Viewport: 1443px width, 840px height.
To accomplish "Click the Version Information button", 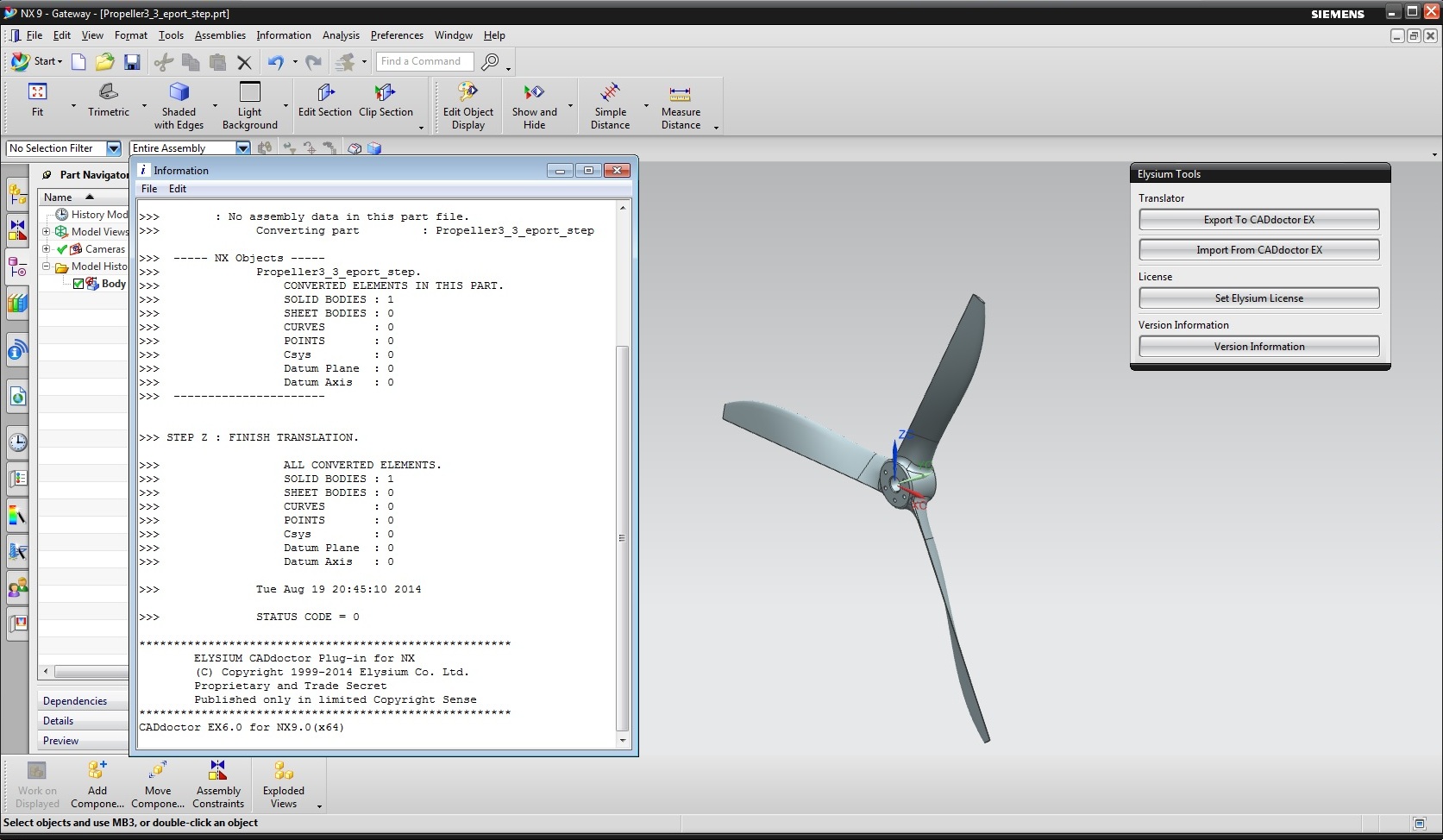I will pyautogui.click(x=1259, y=347).
